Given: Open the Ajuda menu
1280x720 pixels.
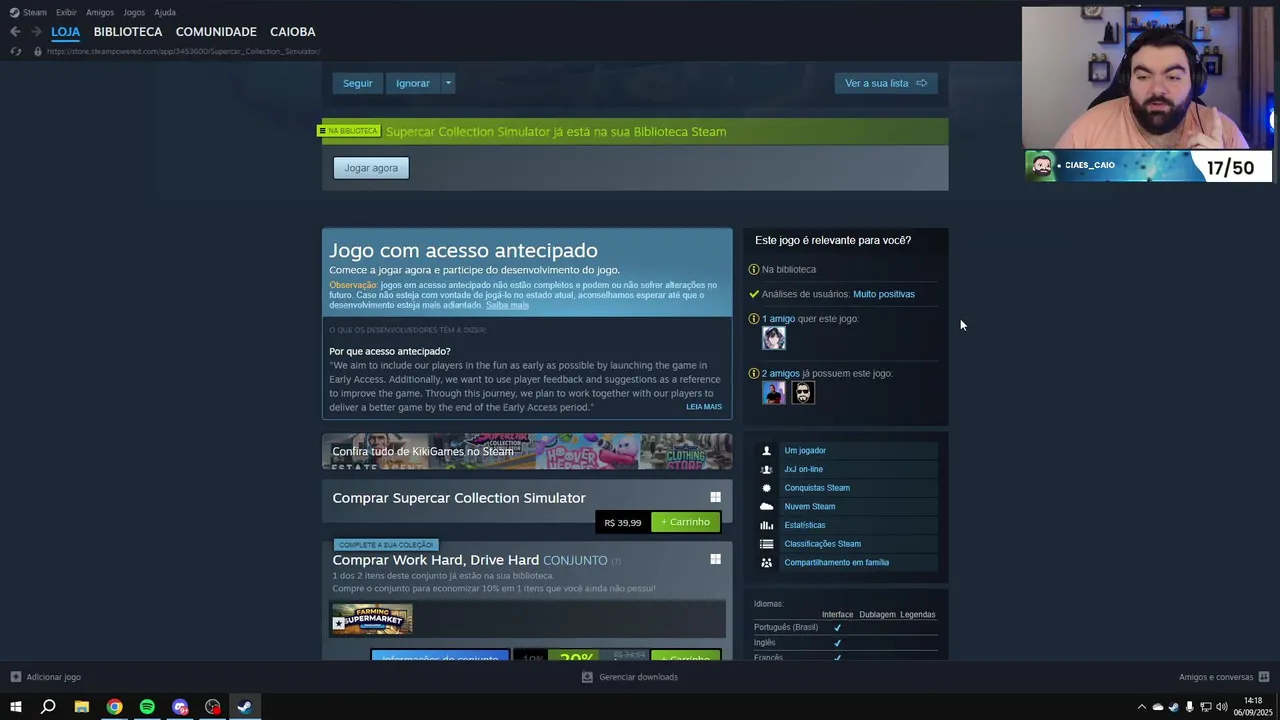Looking at the screenshot, I should 165,12.
